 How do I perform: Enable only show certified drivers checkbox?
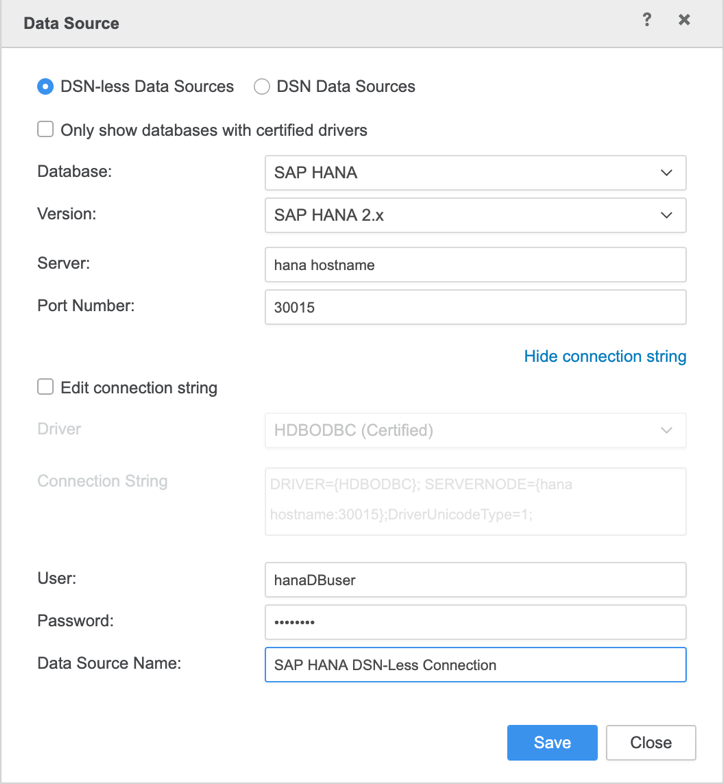(x=45, y=130)
